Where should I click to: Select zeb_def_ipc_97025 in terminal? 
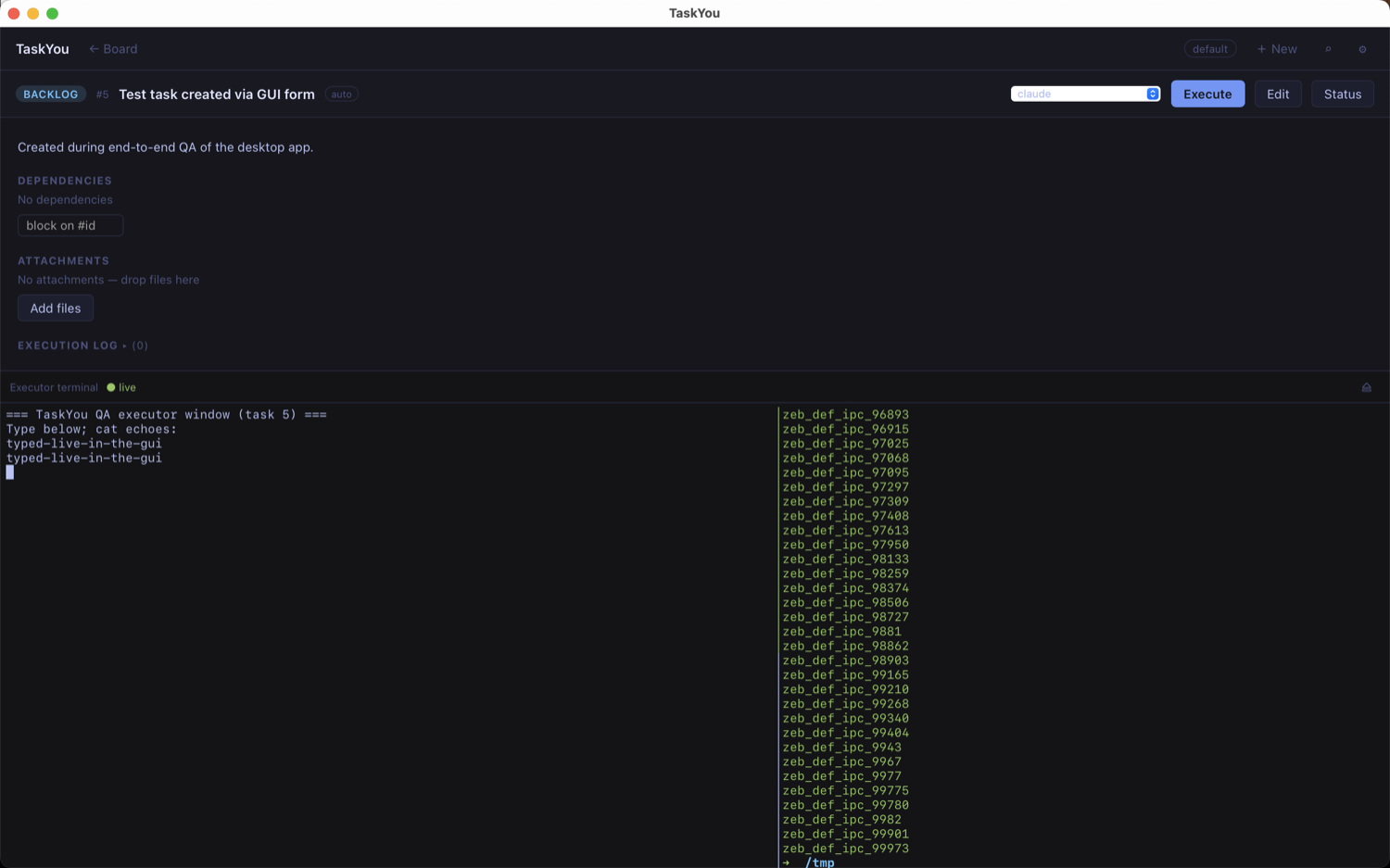(x=845, y=444)
